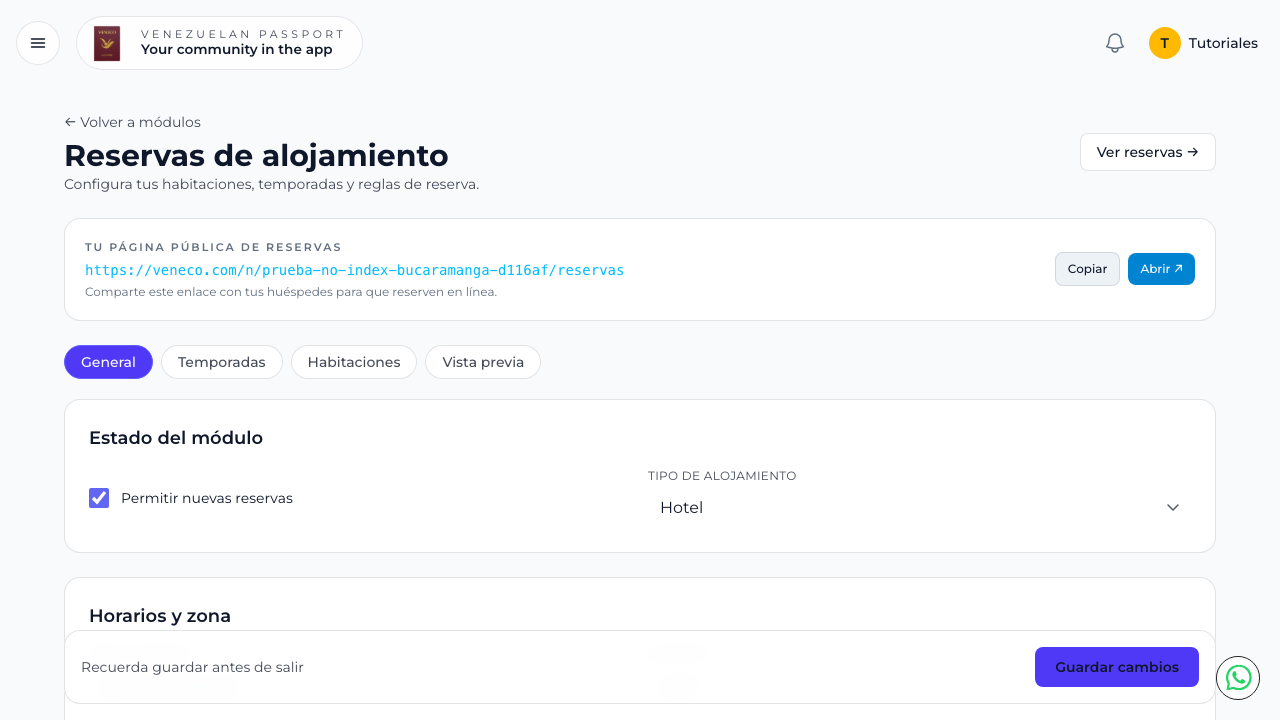
Task: Click the Ver reservas button
Action: (1148, 152)
